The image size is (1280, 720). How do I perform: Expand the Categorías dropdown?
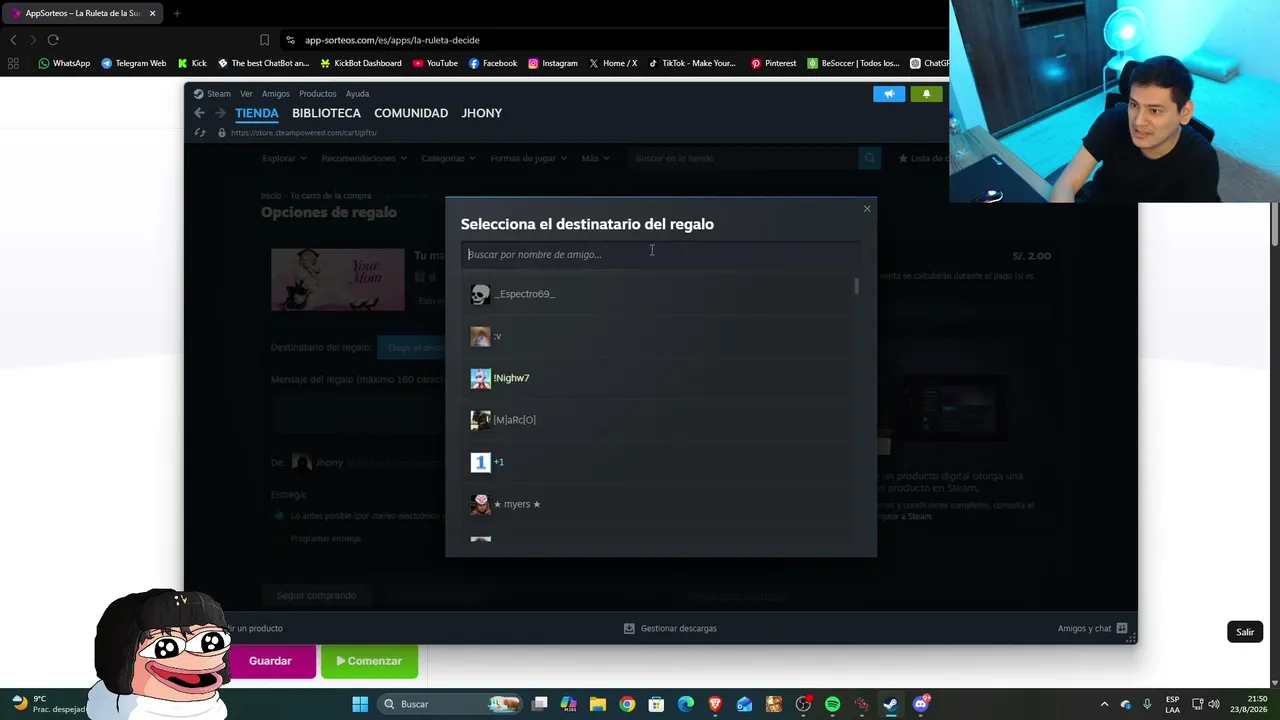pyautogui.click(x=449, y=158)
